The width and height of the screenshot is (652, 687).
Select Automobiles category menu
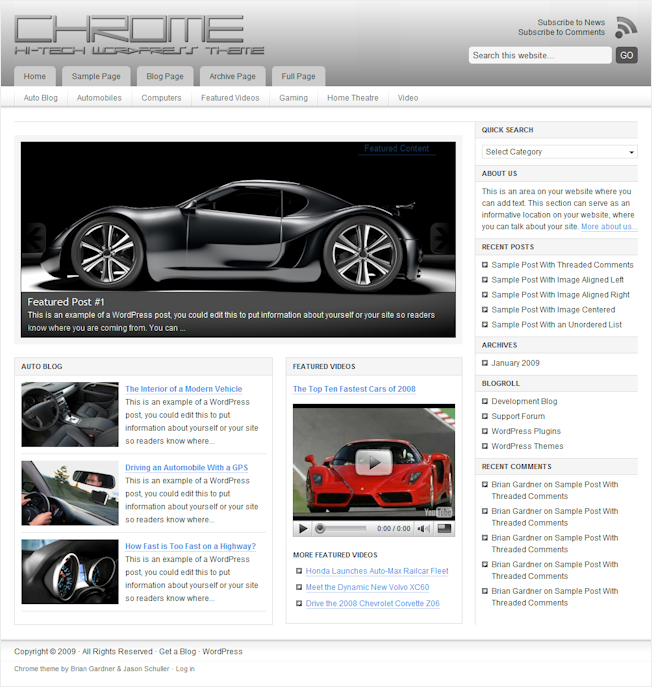coord(99,98)
